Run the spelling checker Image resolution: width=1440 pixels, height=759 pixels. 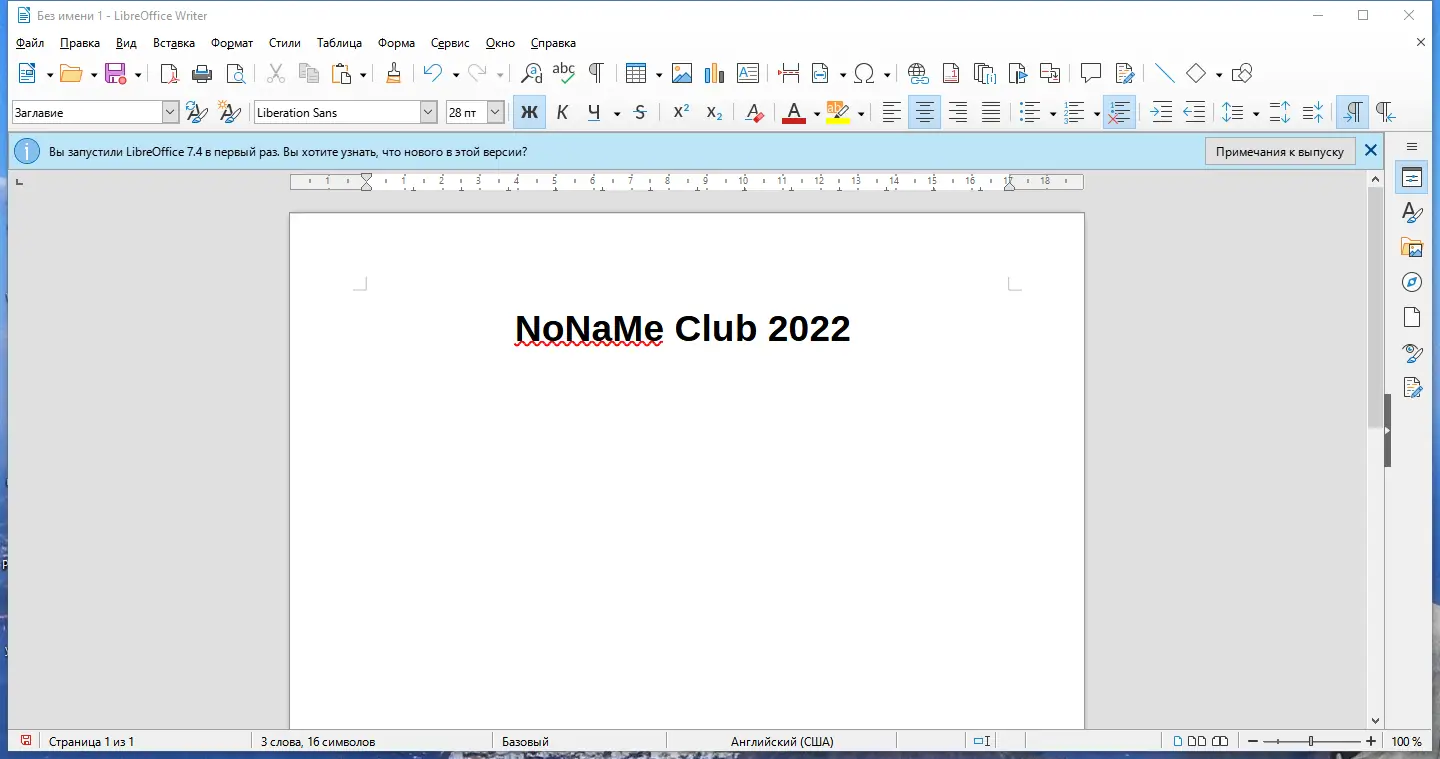563,72
